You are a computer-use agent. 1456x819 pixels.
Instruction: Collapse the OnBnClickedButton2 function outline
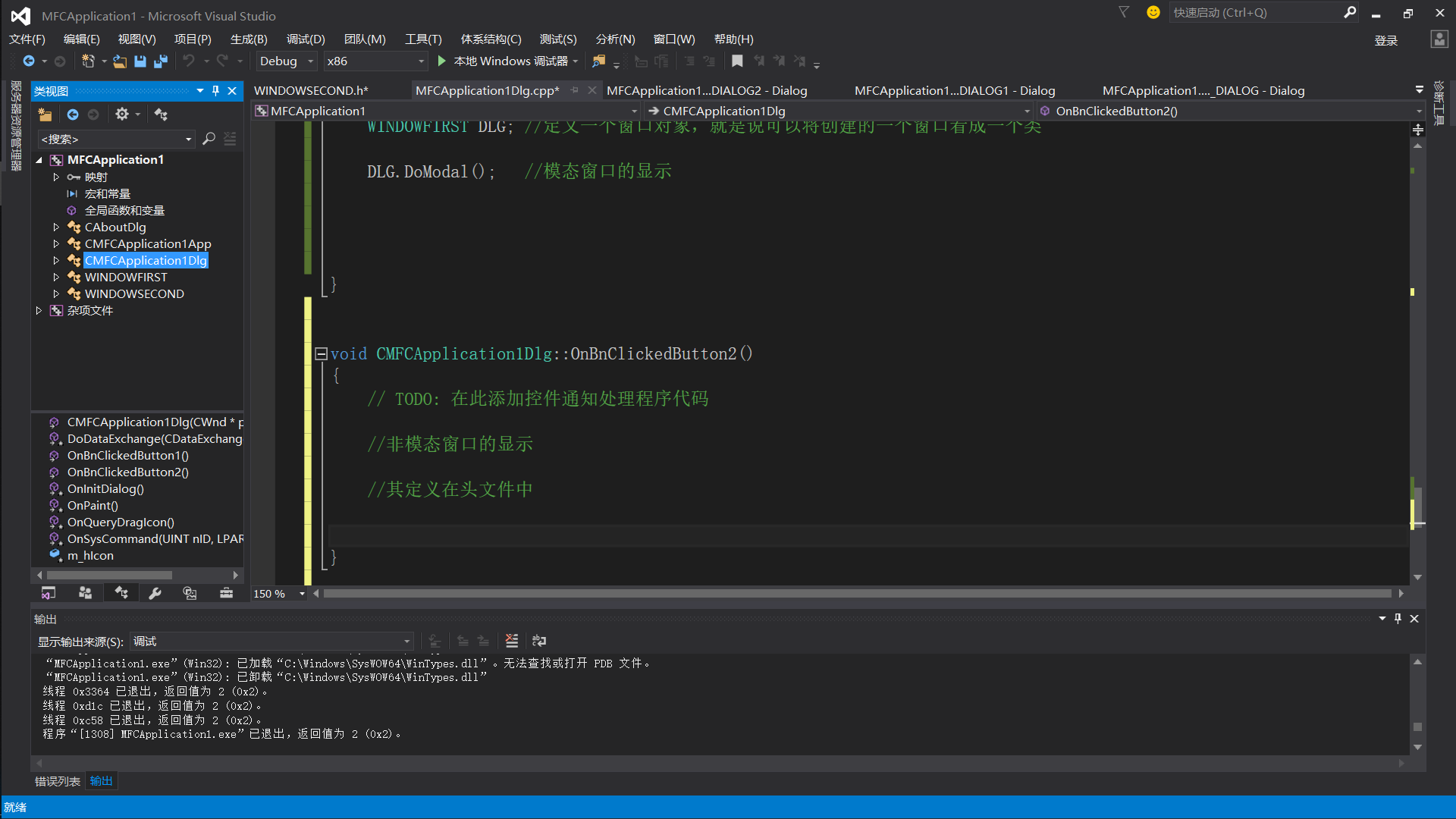[321, 353]
